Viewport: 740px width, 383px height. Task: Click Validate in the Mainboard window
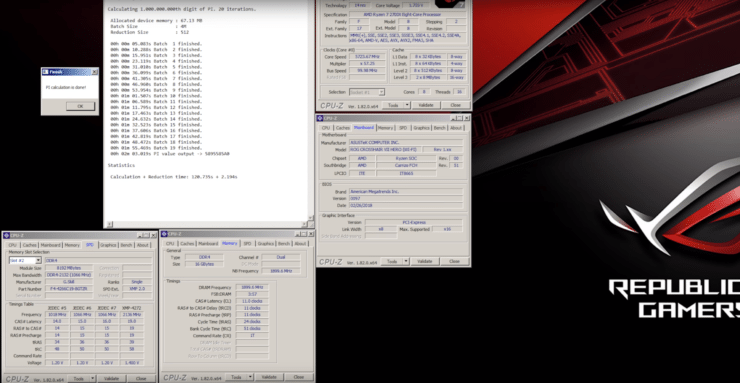(425, 261)
